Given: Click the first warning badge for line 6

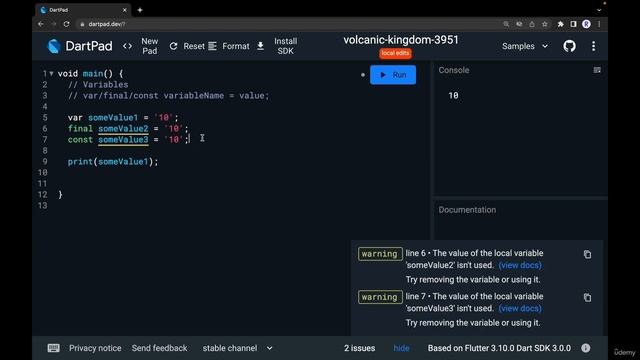Looking at the screenshot, I should pyautogui.click(x=380, y=254).
